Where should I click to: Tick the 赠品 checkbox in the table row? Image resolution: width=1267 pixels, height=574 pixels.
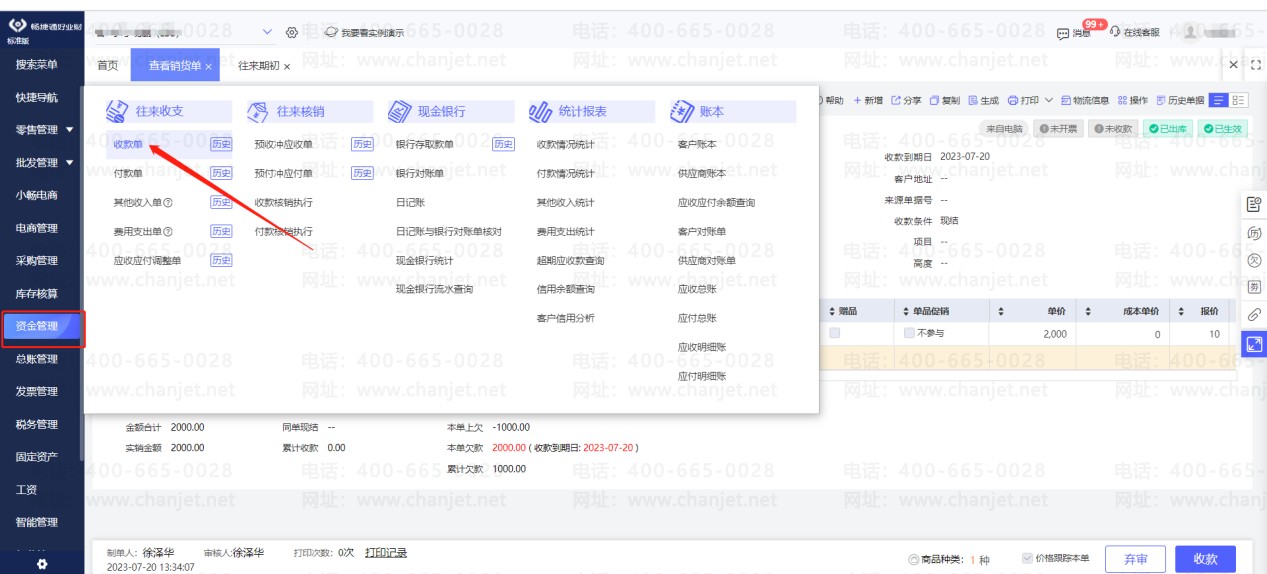point(834,333)
